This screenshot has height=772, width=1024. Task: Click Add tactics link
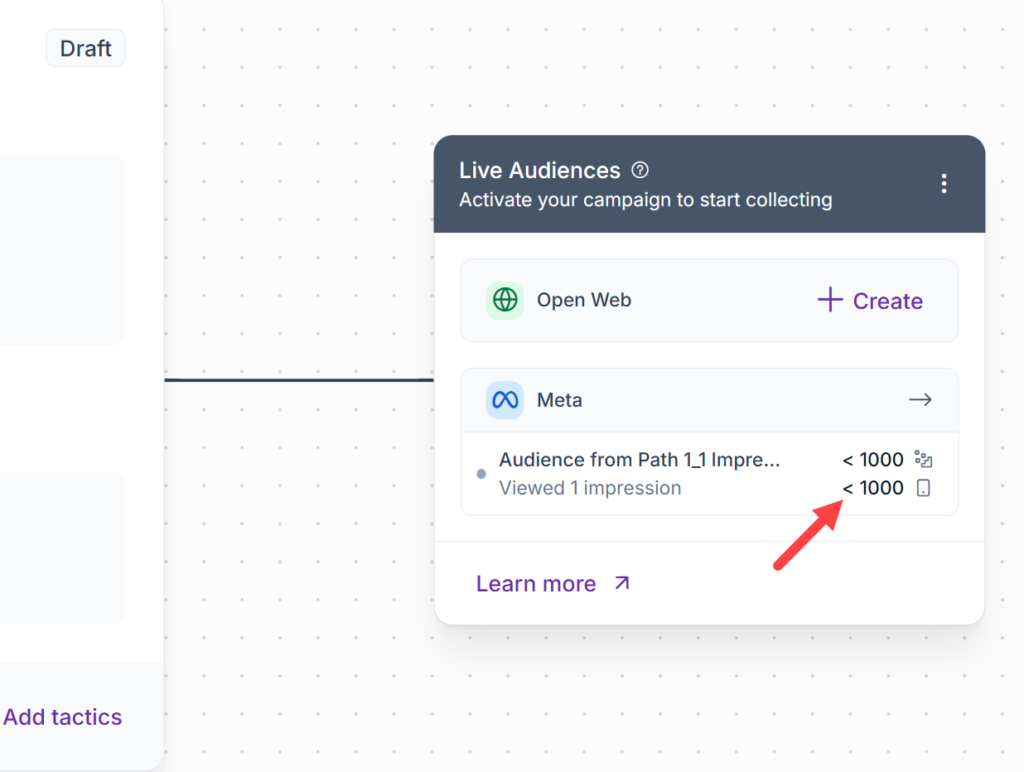click(63, 717)
